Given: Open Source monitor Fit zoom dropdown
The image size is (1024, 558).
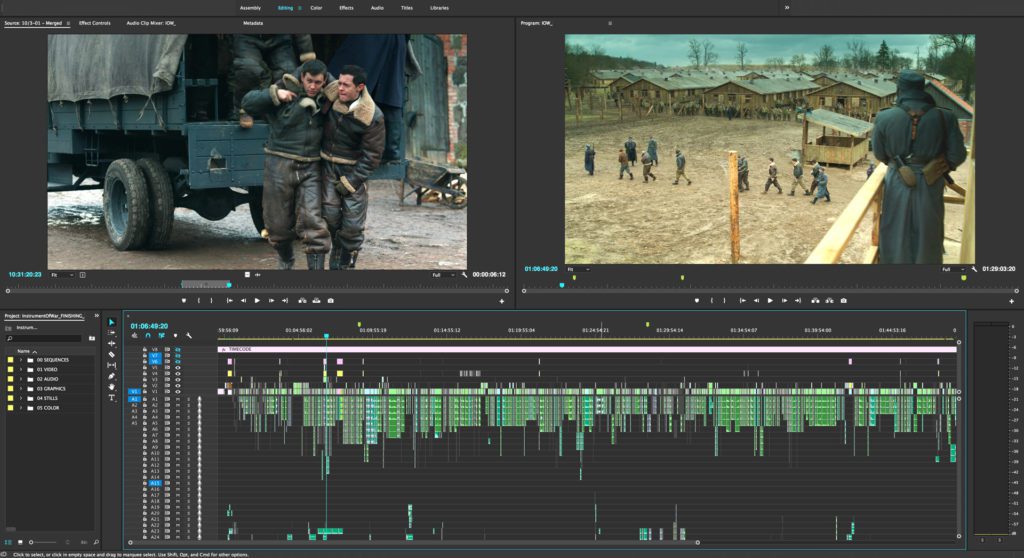Looking at the screenshot, I should pyautogui.click(x=62, y=275).
